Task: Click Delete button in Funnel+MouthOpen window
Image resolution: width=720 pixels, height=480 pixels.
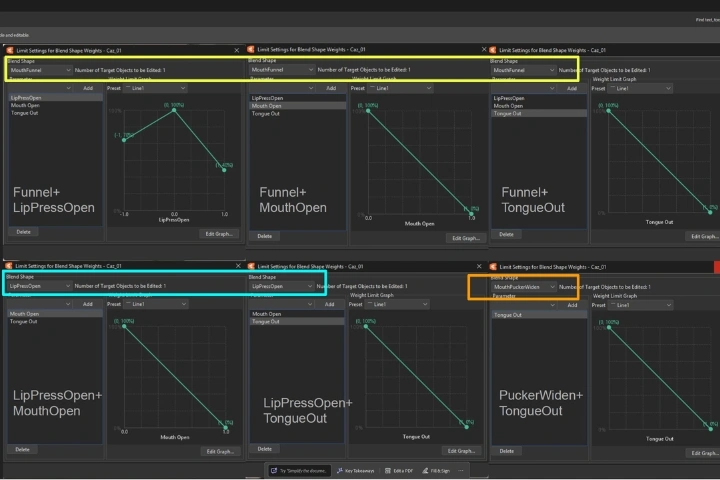Action: [x=264, y=236]
